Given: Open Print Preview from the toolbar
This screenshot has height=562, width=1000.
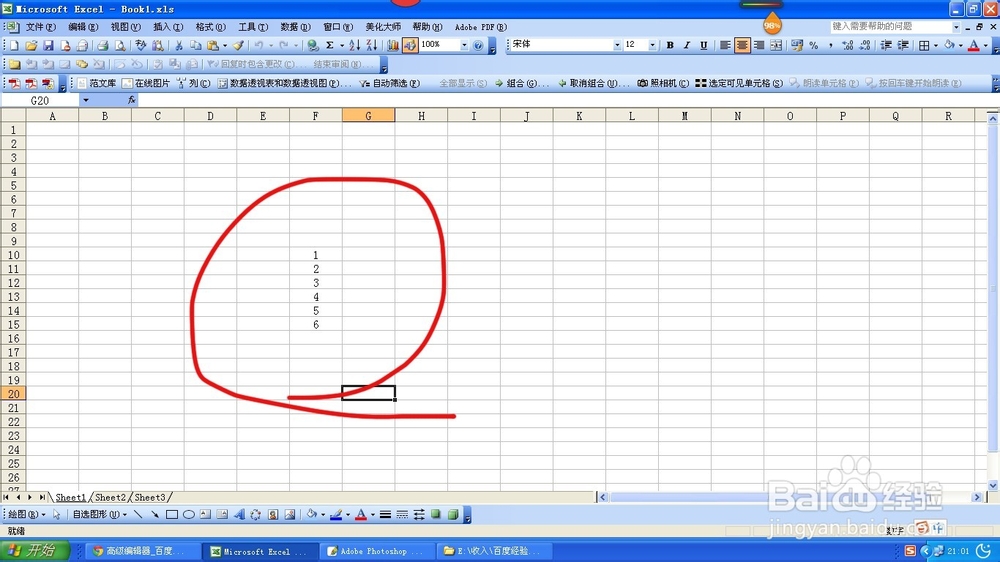Looking at the screenshot, I should pos(119,45).
